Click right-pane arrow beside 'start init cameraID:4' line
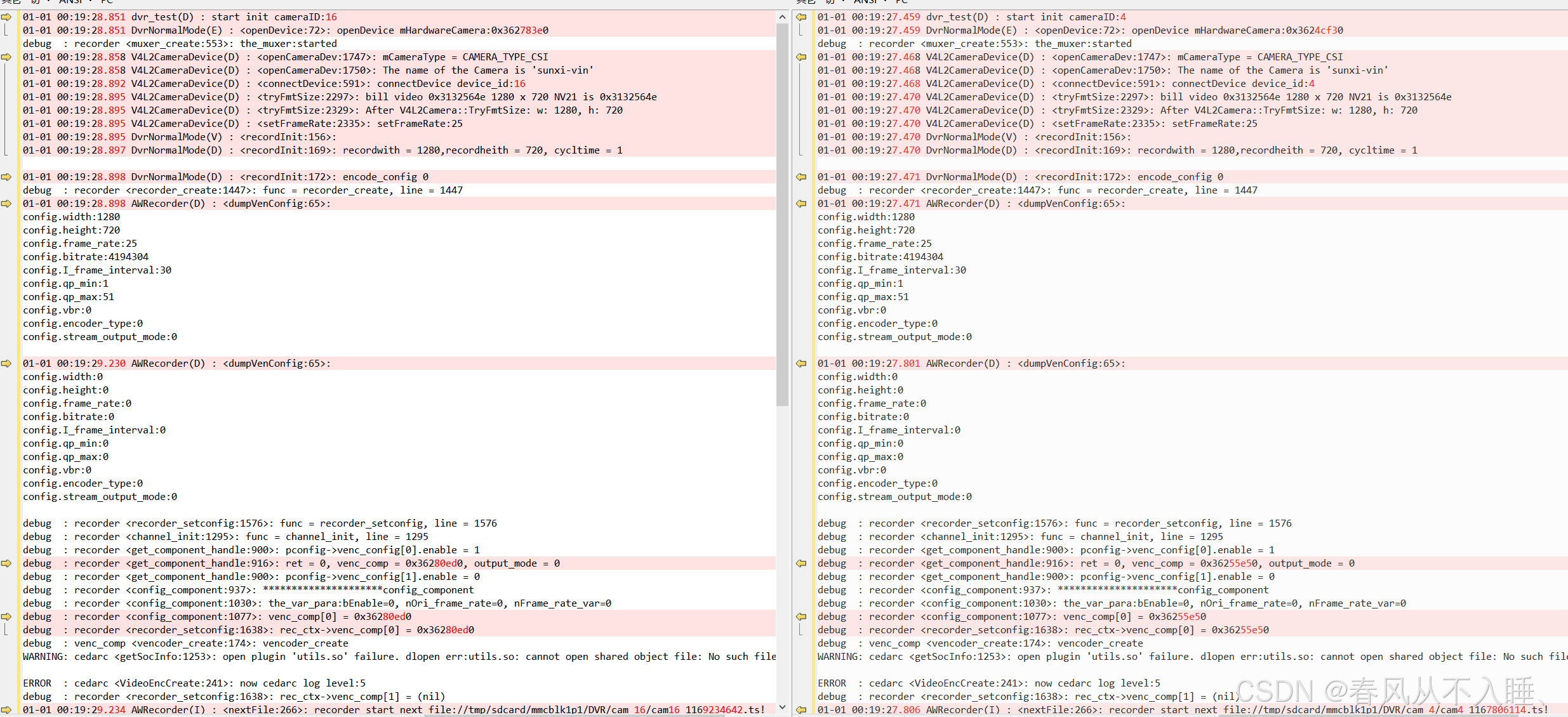The width and height of the screenshot is (1568, 717). (802, 17)
